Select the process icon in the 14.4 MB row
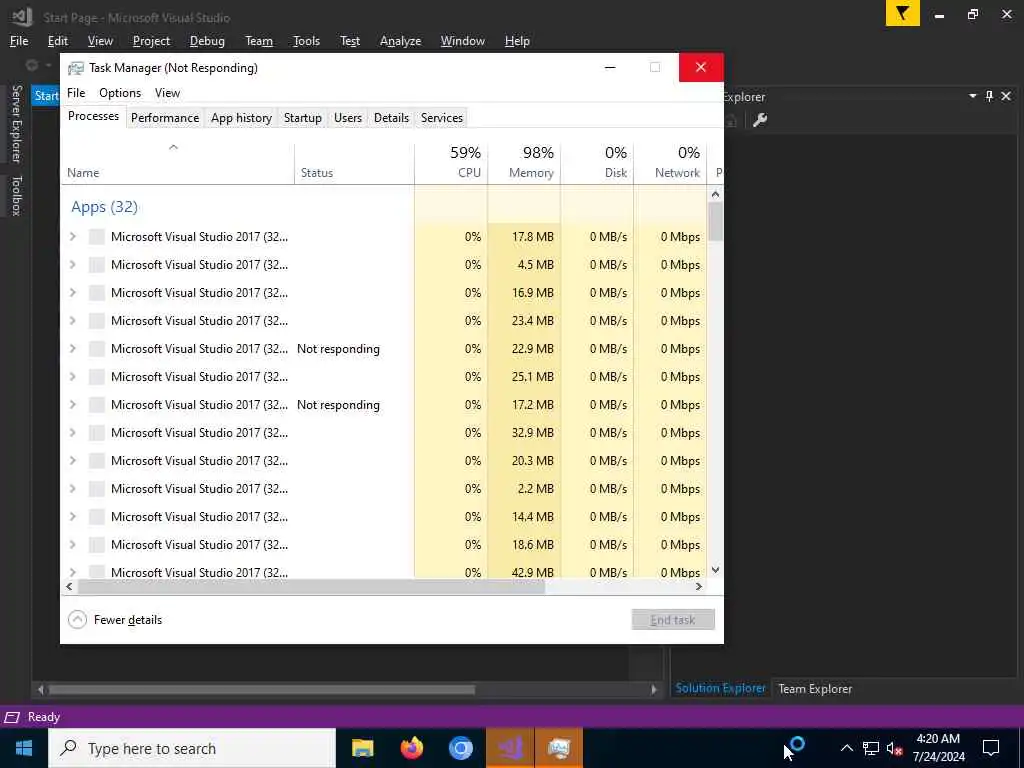This screenshot has width=1024, height=768. point(97,517)
